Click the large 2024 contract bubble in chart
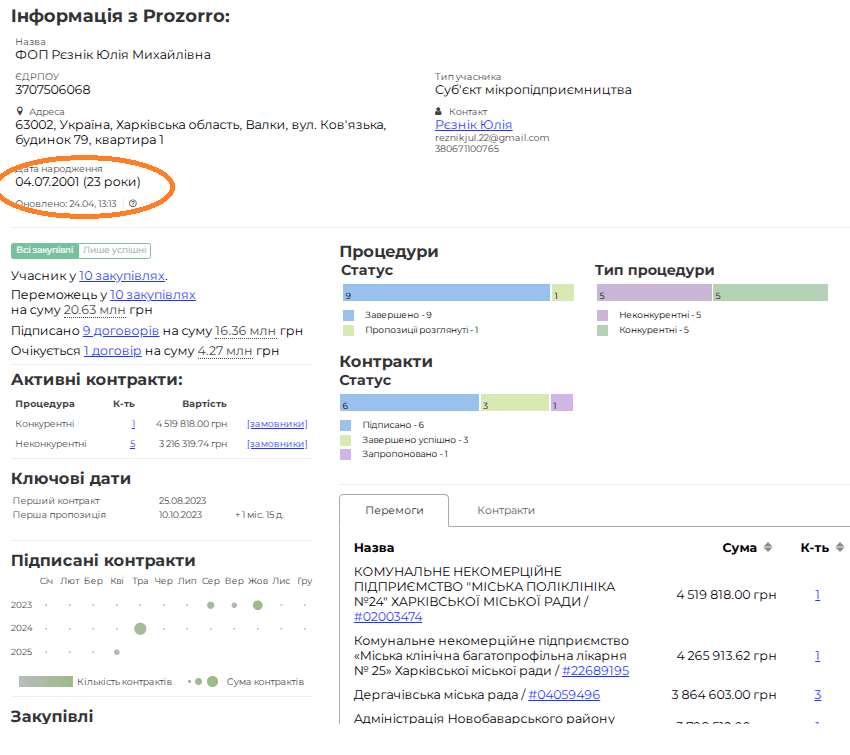This screenshot has height=755, width=850. point(140,628)
